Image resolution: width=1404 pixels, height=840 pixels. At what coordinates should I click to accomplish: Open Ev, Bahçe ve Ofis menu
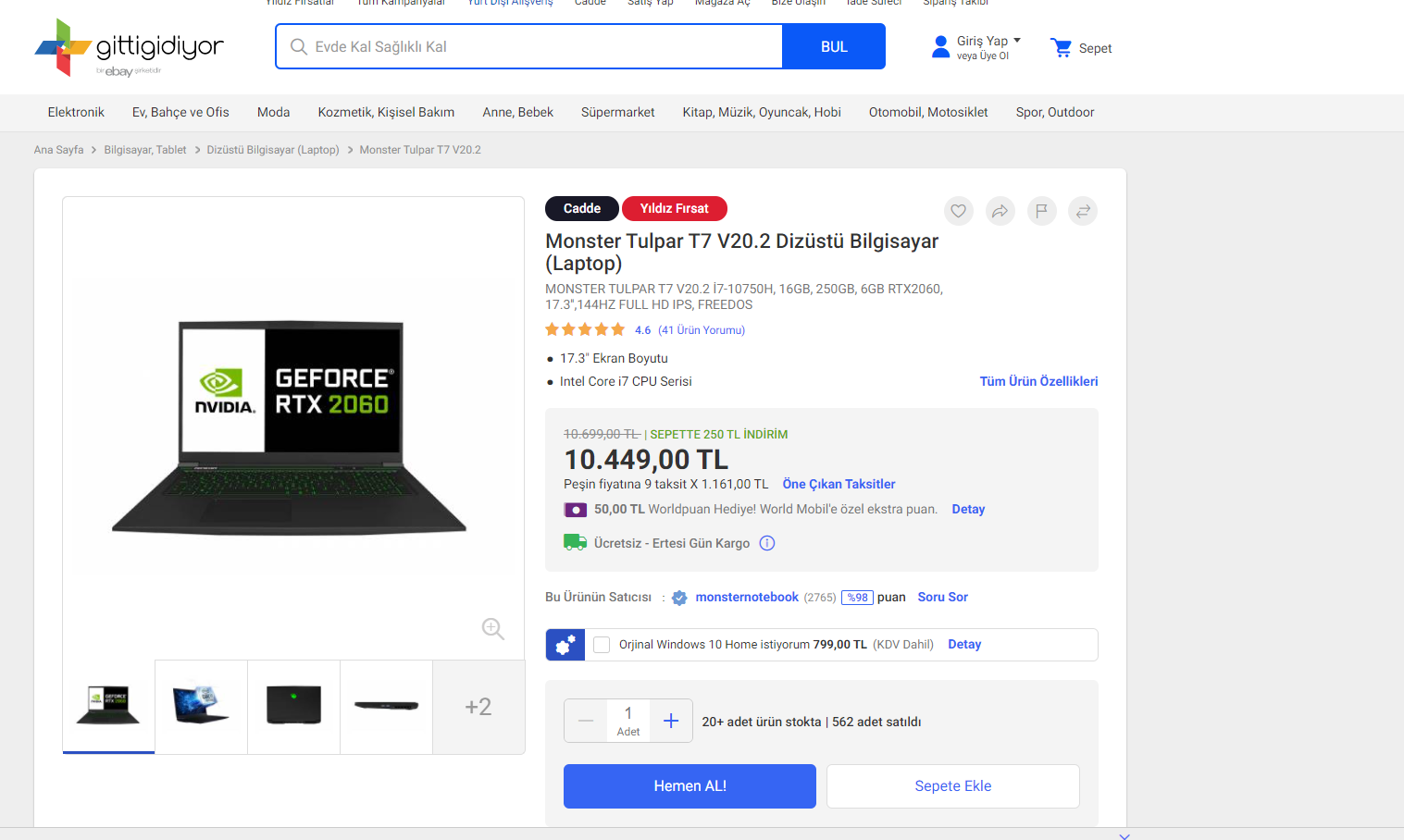(x=180, y=112)
